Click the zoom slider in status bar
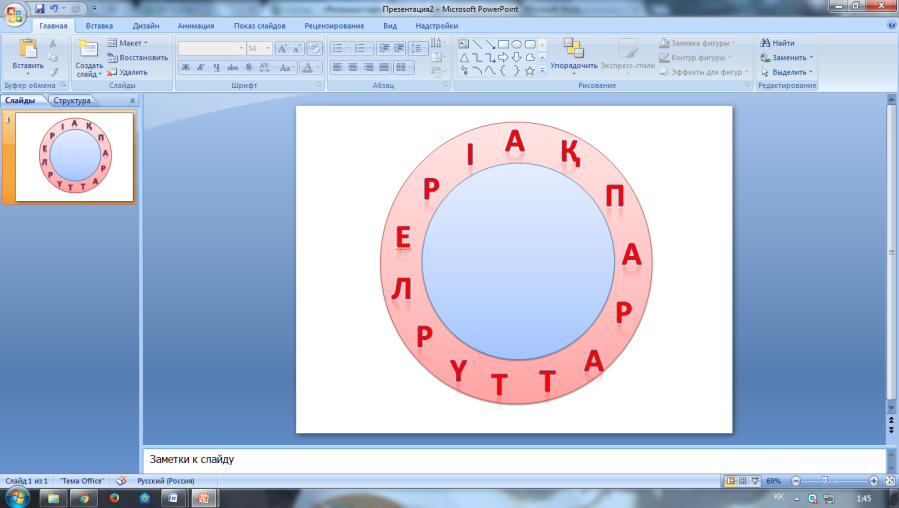 click(x=824, y=481)
